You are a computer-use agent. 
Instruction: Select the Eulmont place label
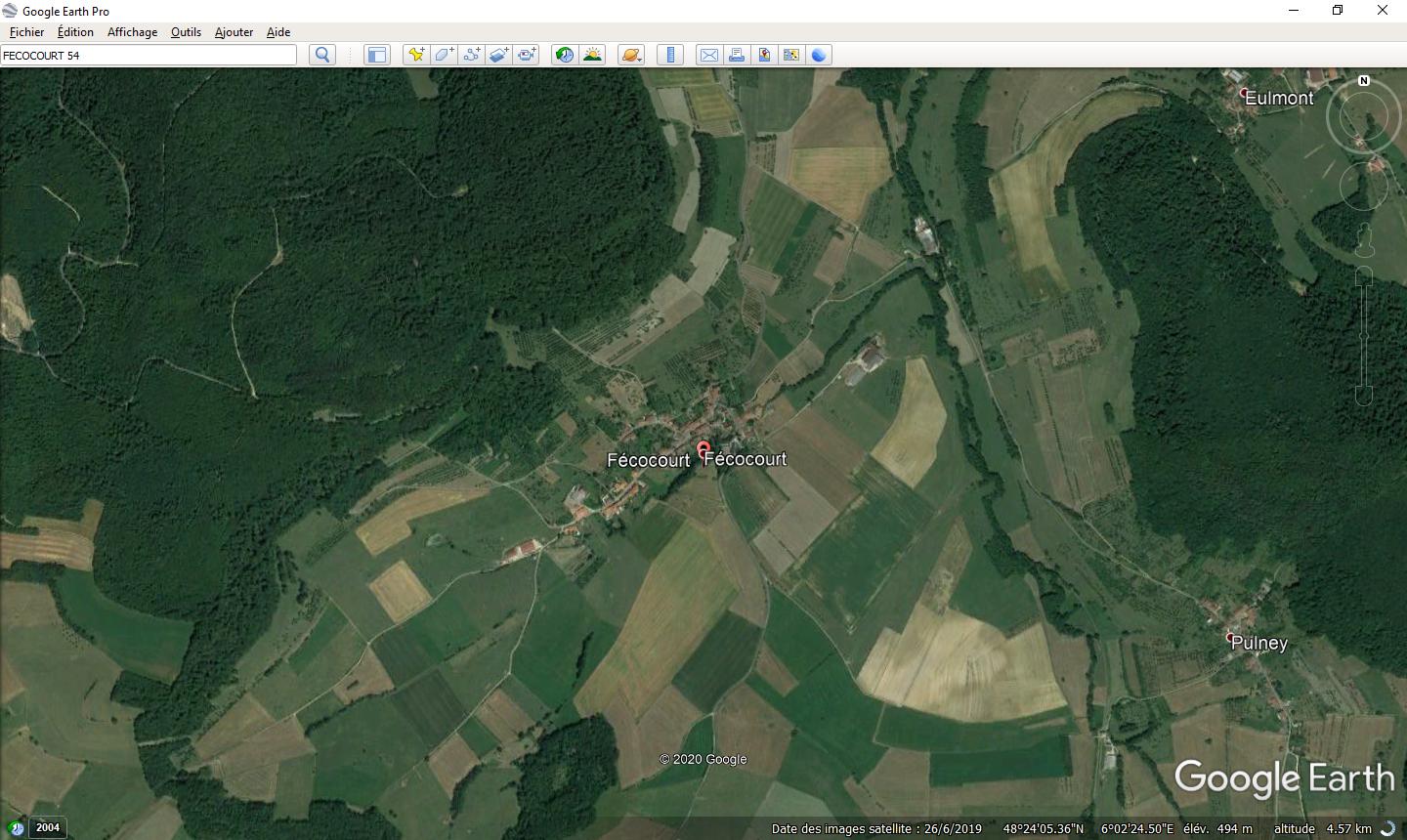point(1279,98)
